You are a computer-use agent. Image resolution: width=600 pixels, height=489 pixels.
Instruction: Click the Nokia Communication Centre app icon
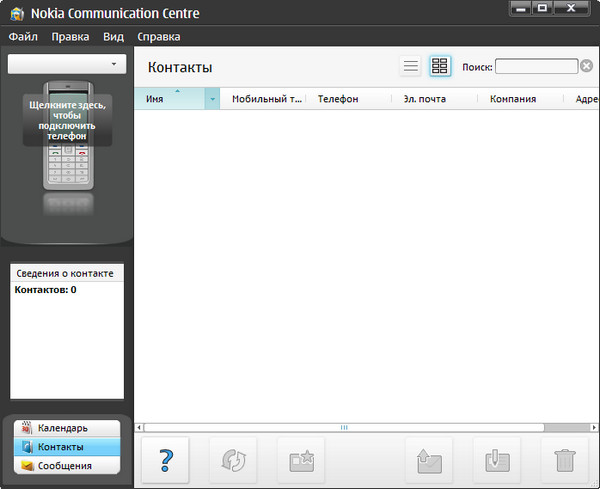pos(17,14)
